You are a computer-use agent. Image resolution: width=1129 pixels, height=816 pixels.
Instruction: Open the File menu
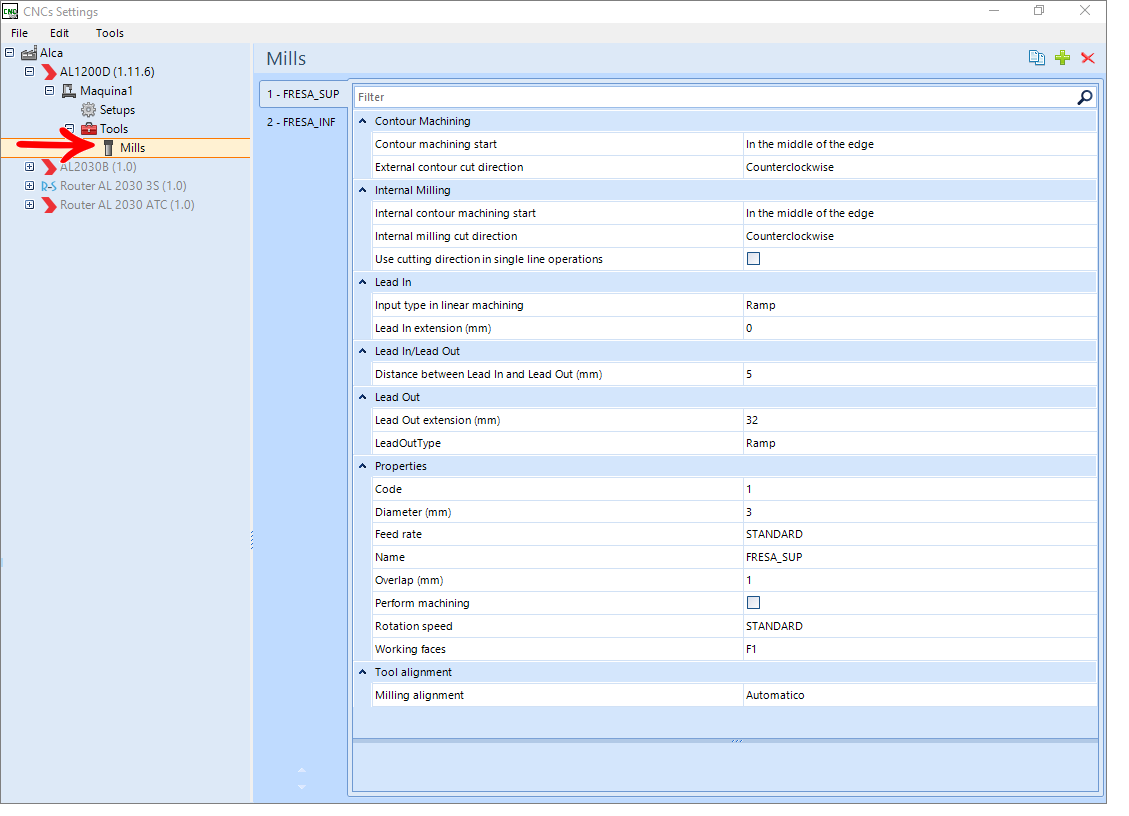coord(19,33)
